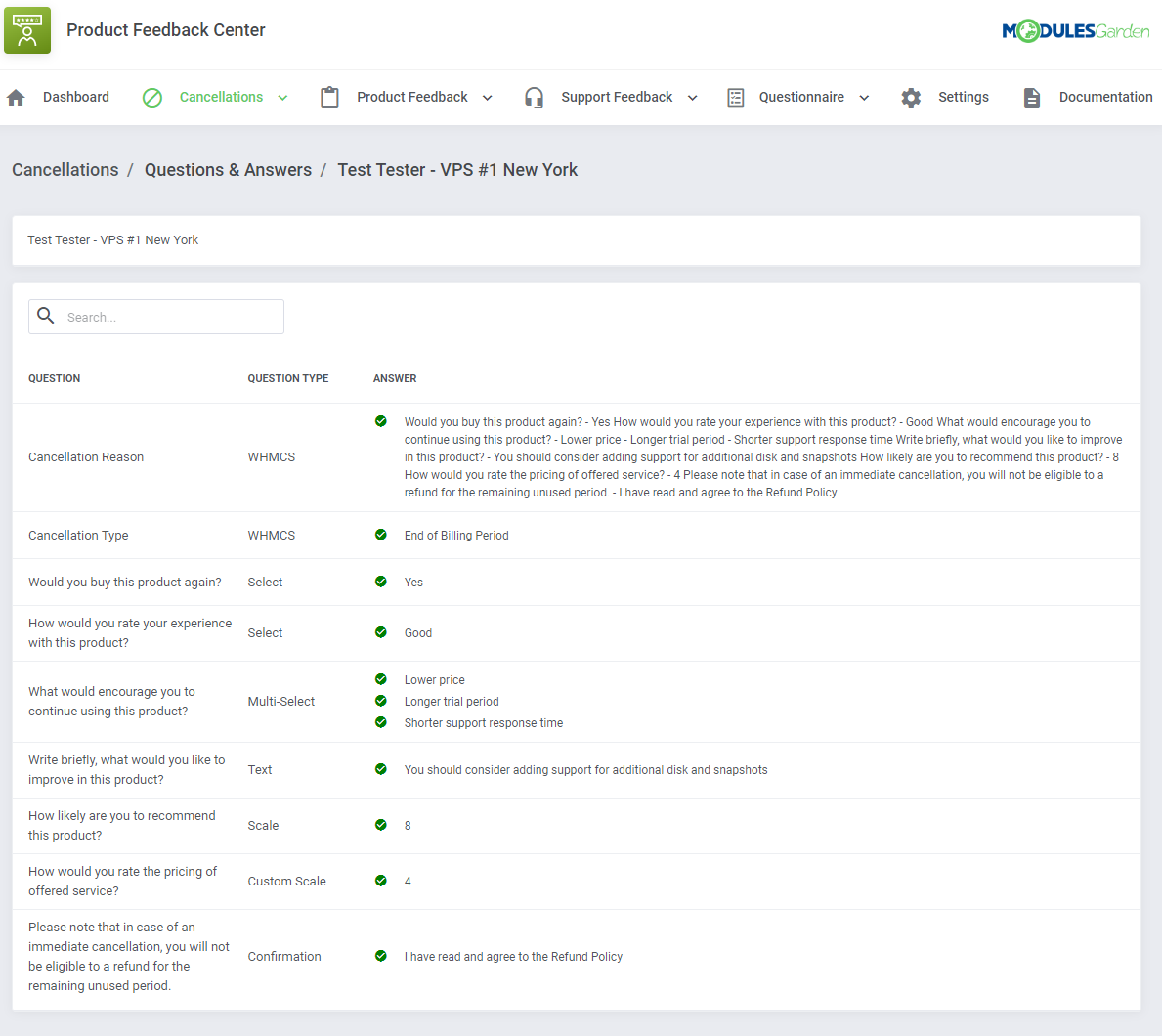Sort by the ANSWER column header

click(395, 378)
